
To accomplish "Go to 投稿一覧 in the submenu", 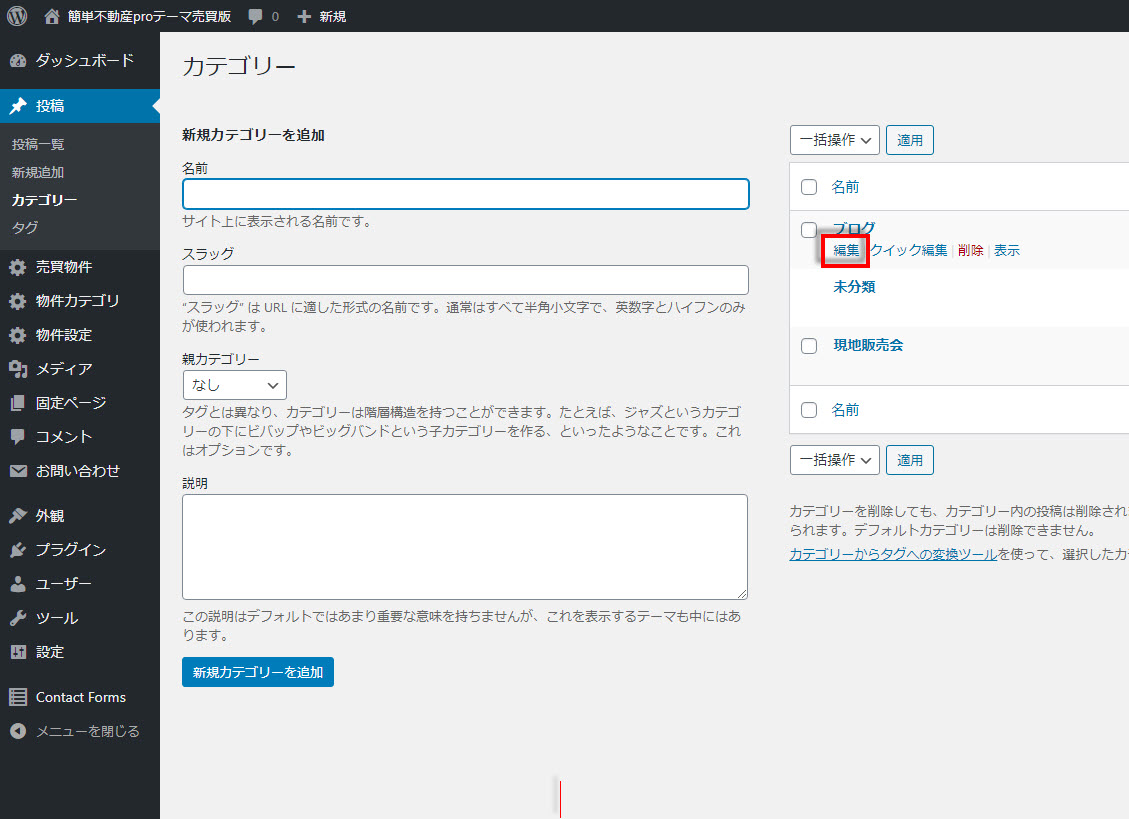I will (38, 145).
